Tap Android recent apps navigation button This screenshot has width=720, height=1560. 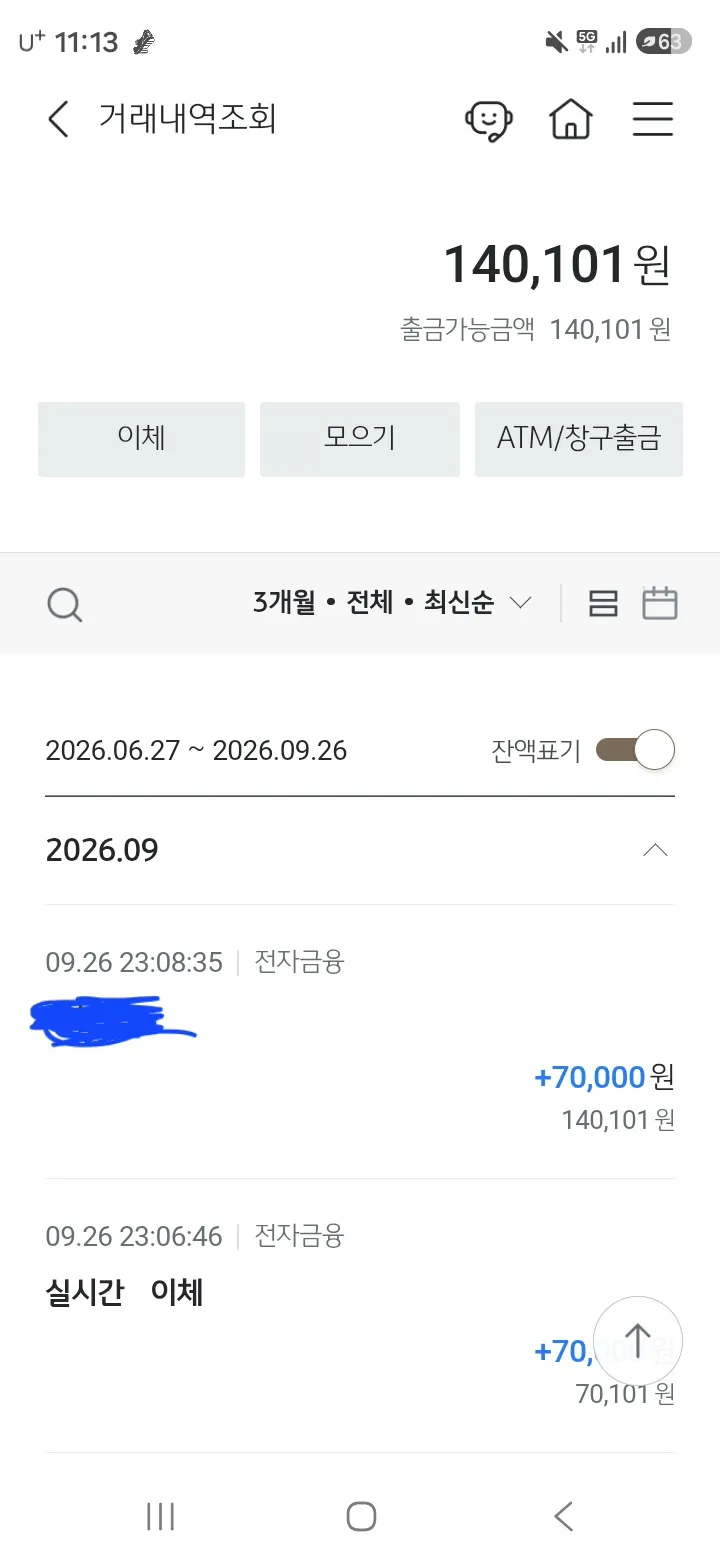160,1516
